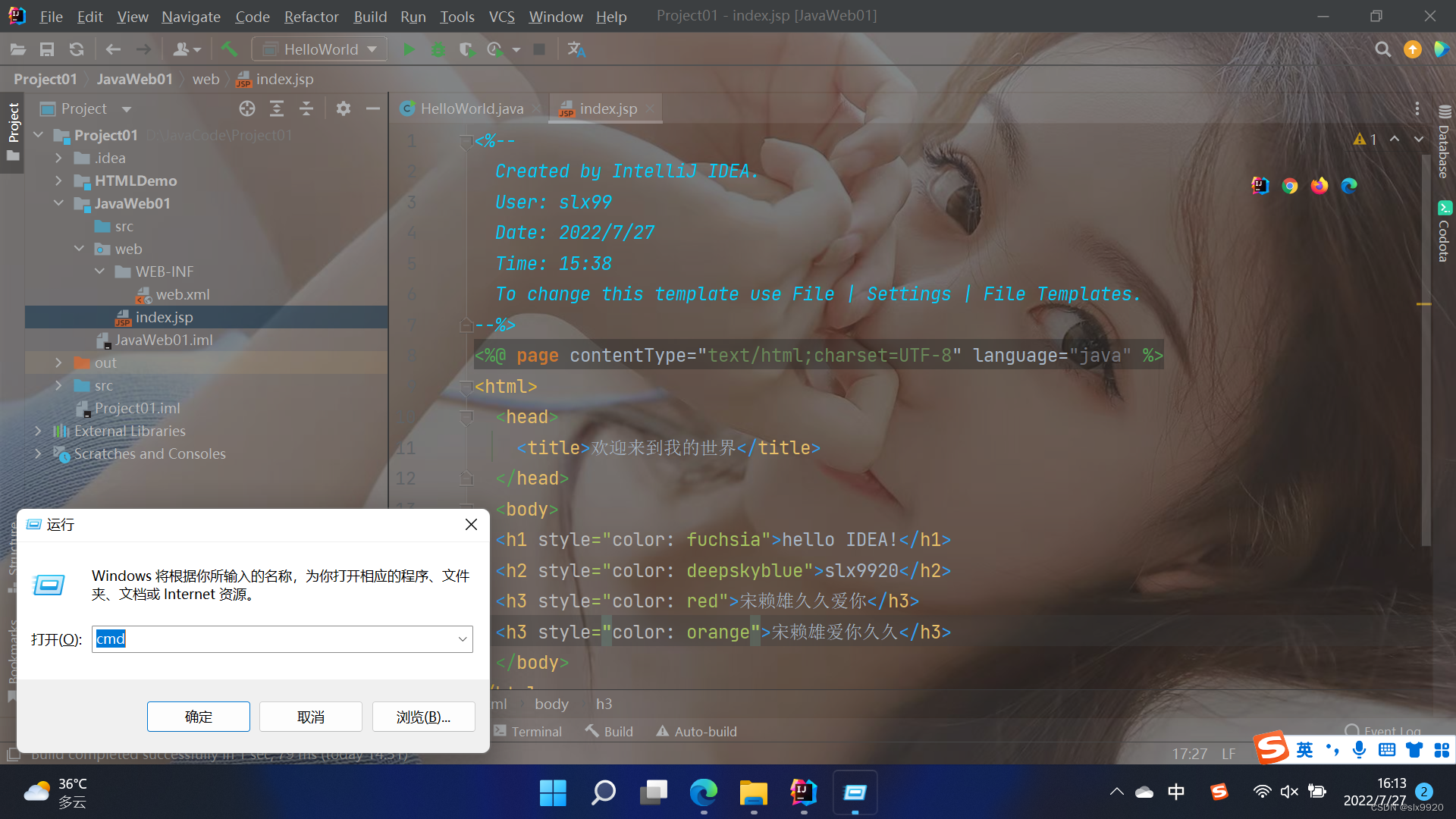
Task: Navigate forward with the right arrow
Action: pyautogui.click(x=143, y=49)
